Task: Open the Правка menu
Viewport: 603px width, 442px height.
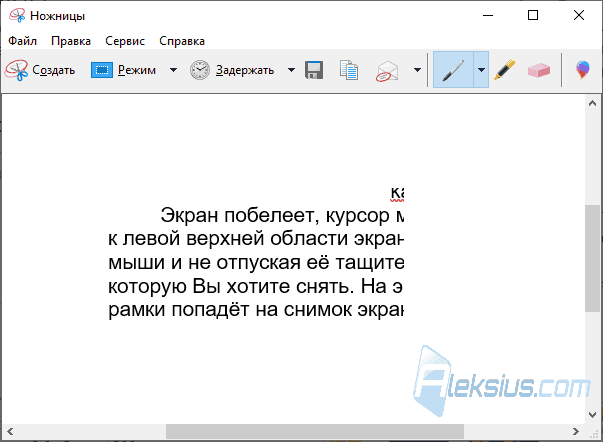Action: click(x=71, y=41)
